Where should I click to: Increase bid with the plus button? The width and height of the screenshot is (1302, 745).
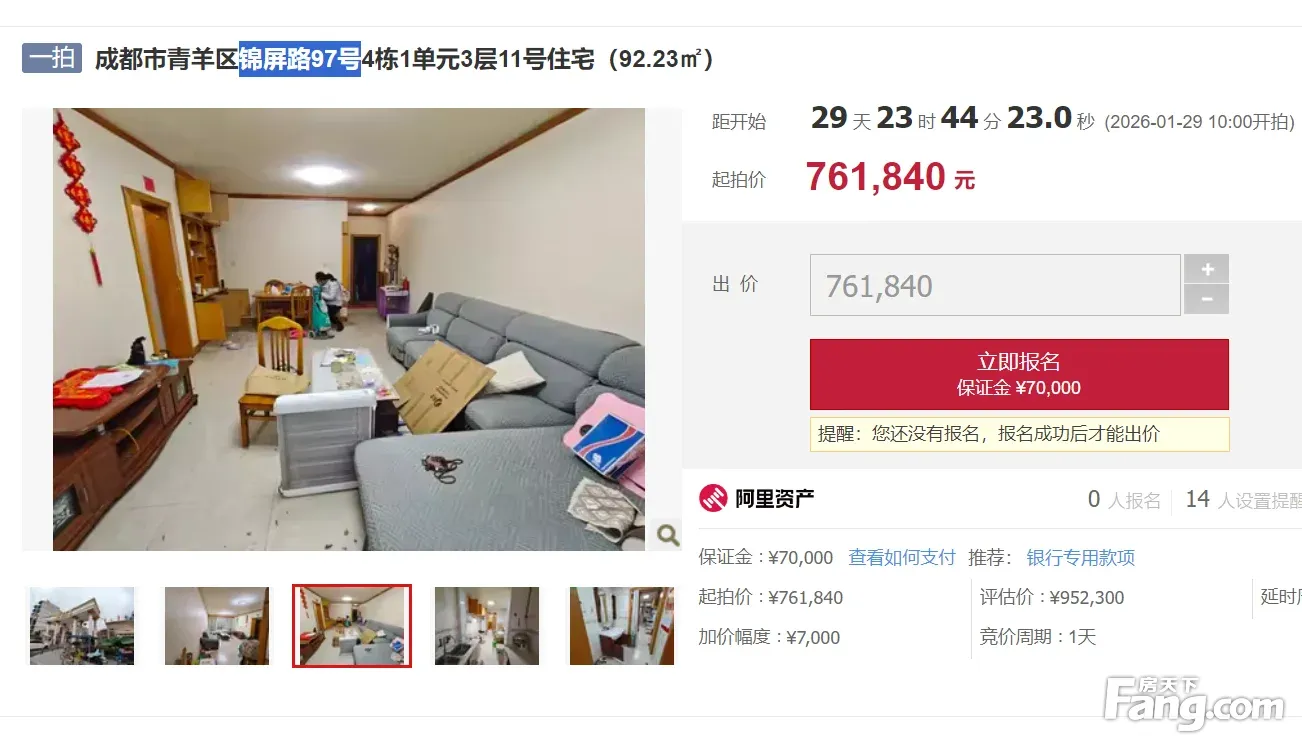pos(1207,269)
